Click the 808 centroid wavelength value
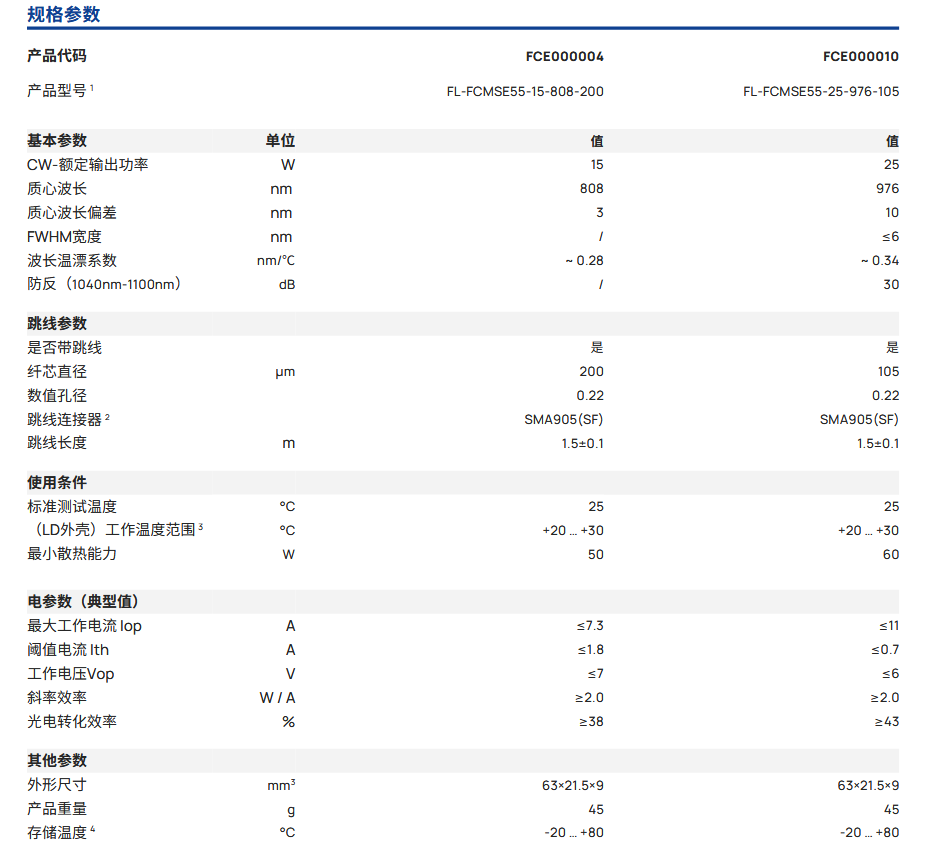 pos(591,189)
